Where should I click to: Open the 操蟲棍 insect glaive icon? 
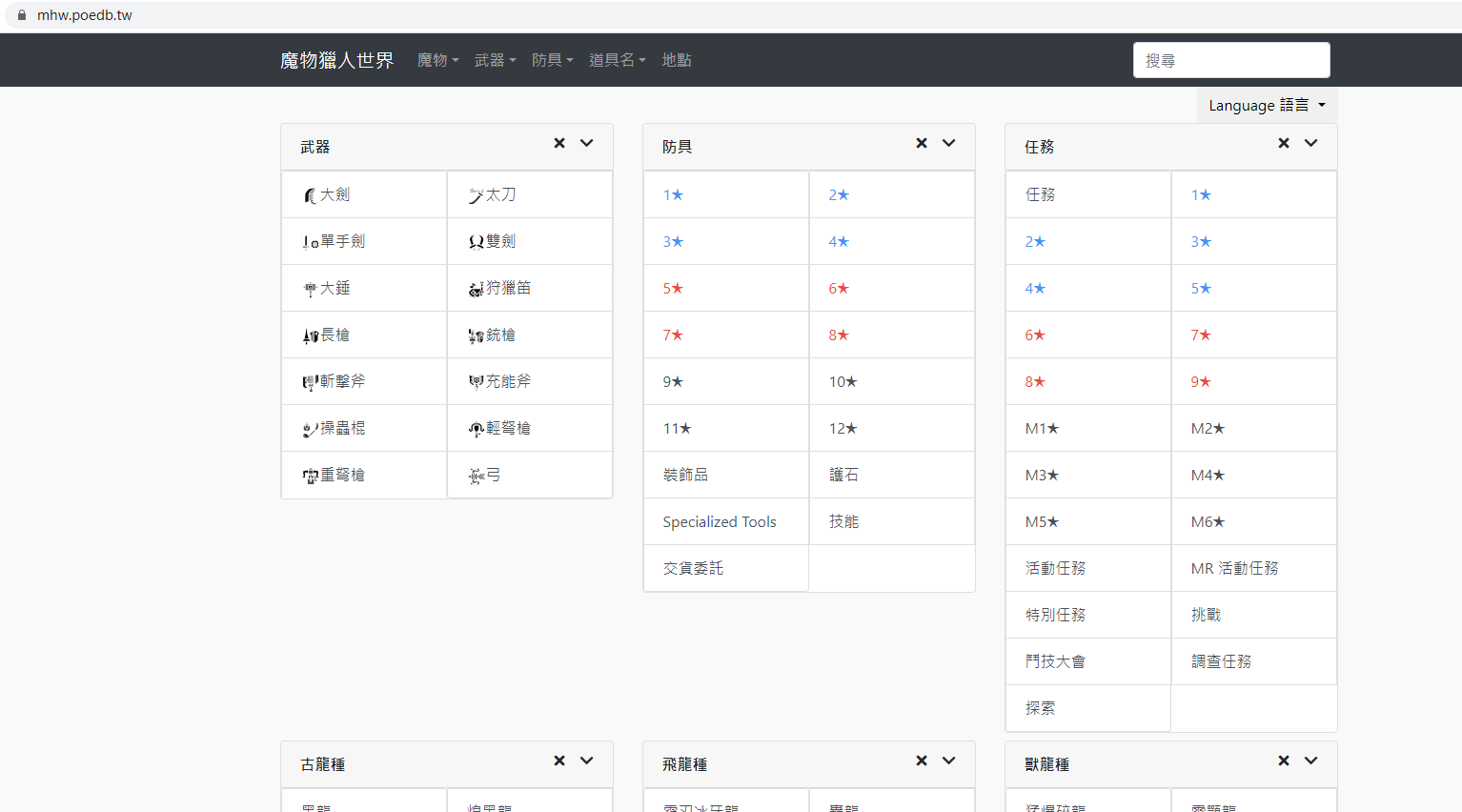pyautogui.click(x=310, y=429)
